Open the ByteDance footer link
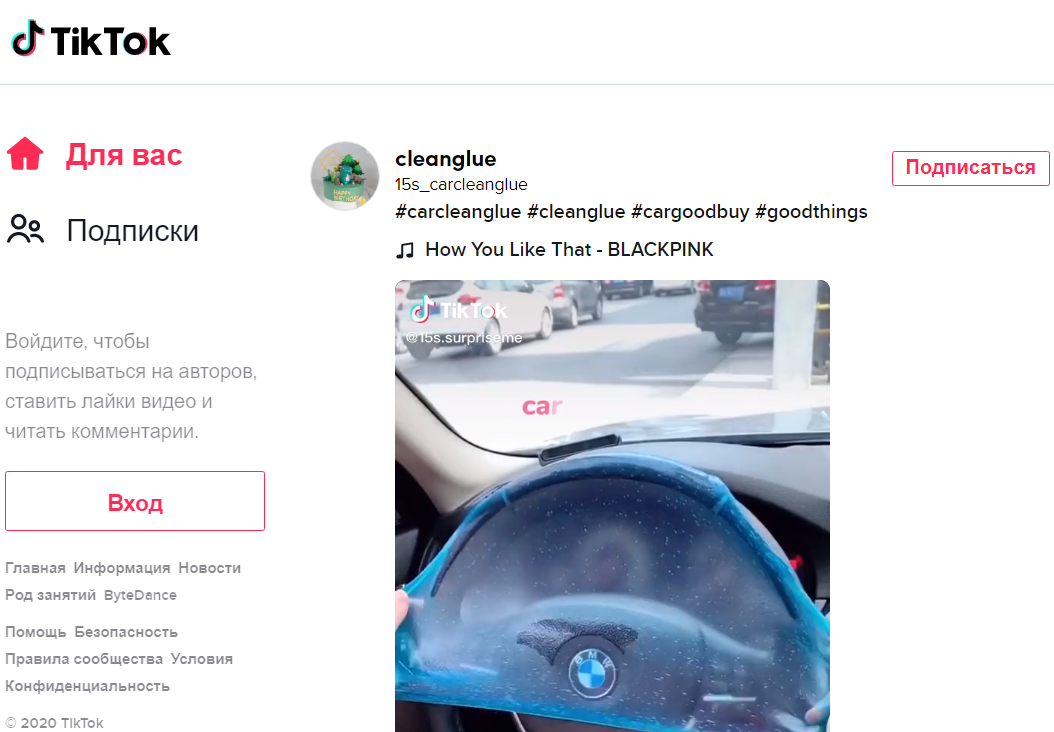Screen dimensions: 1054x732 [140, 595]
